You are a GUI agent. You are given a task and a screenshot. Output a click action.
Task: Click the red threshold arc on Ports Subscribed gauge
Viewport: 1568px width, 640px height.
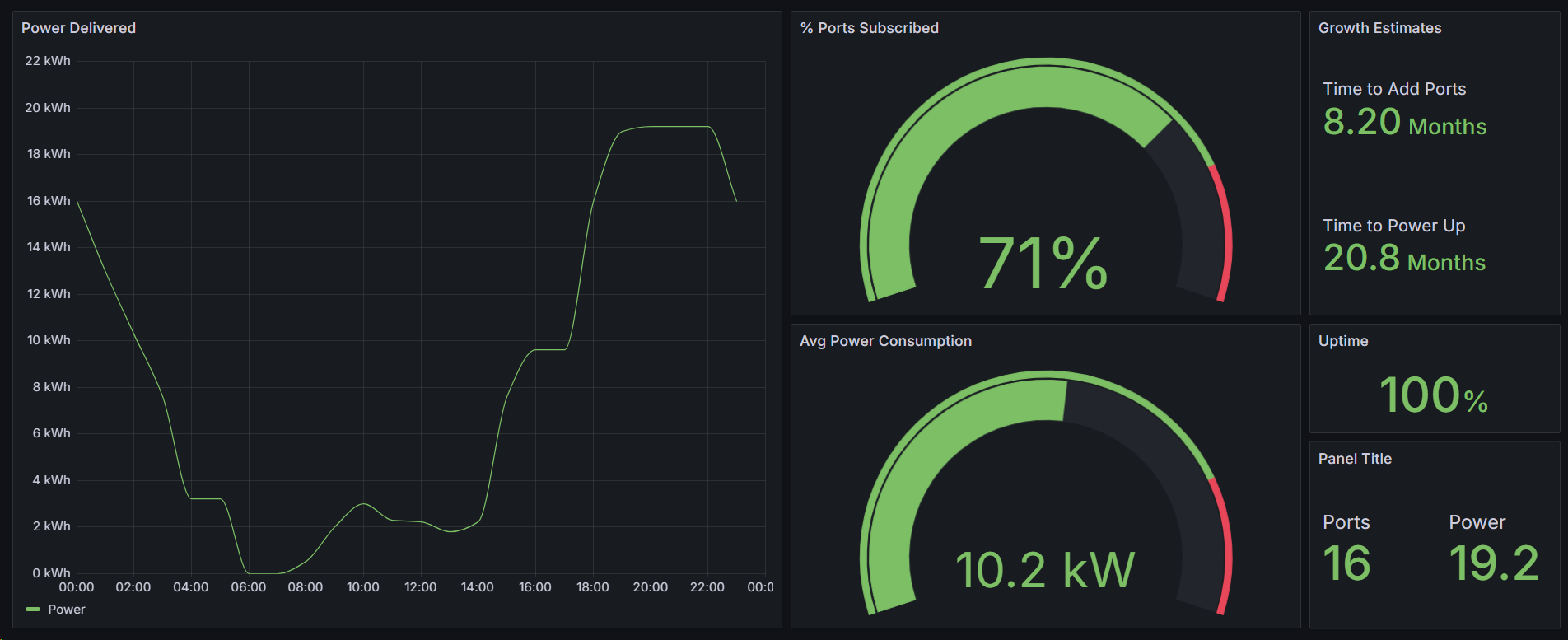1227,231
